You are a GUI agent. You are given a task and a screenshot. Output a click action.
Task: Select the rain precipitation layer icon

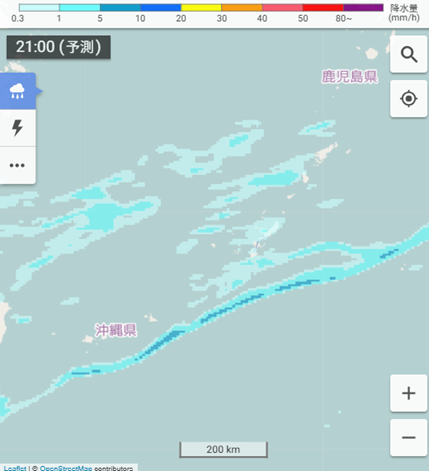(x=17, y=91)
